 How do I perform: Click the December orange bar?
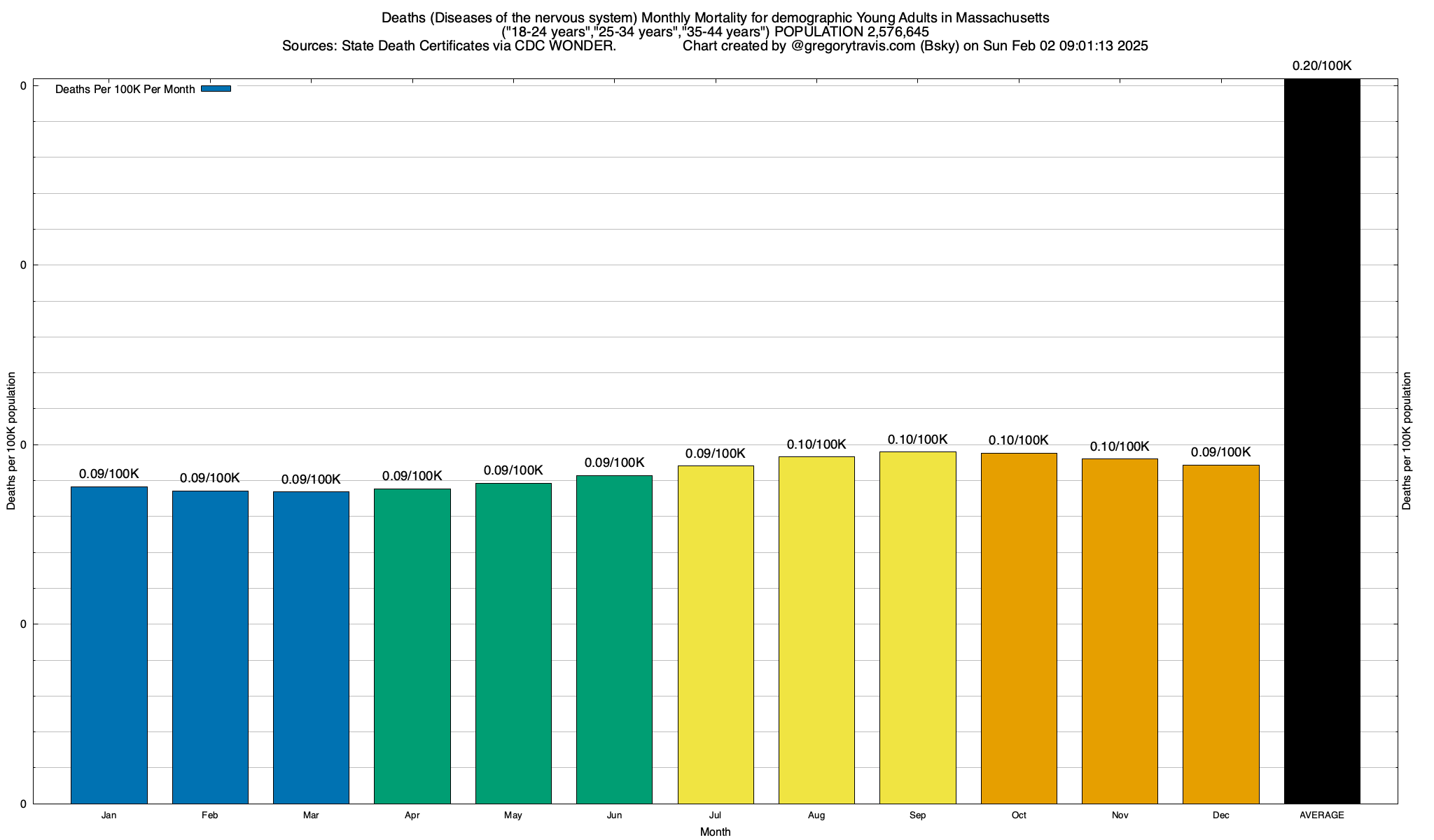tap(1220, 633)
